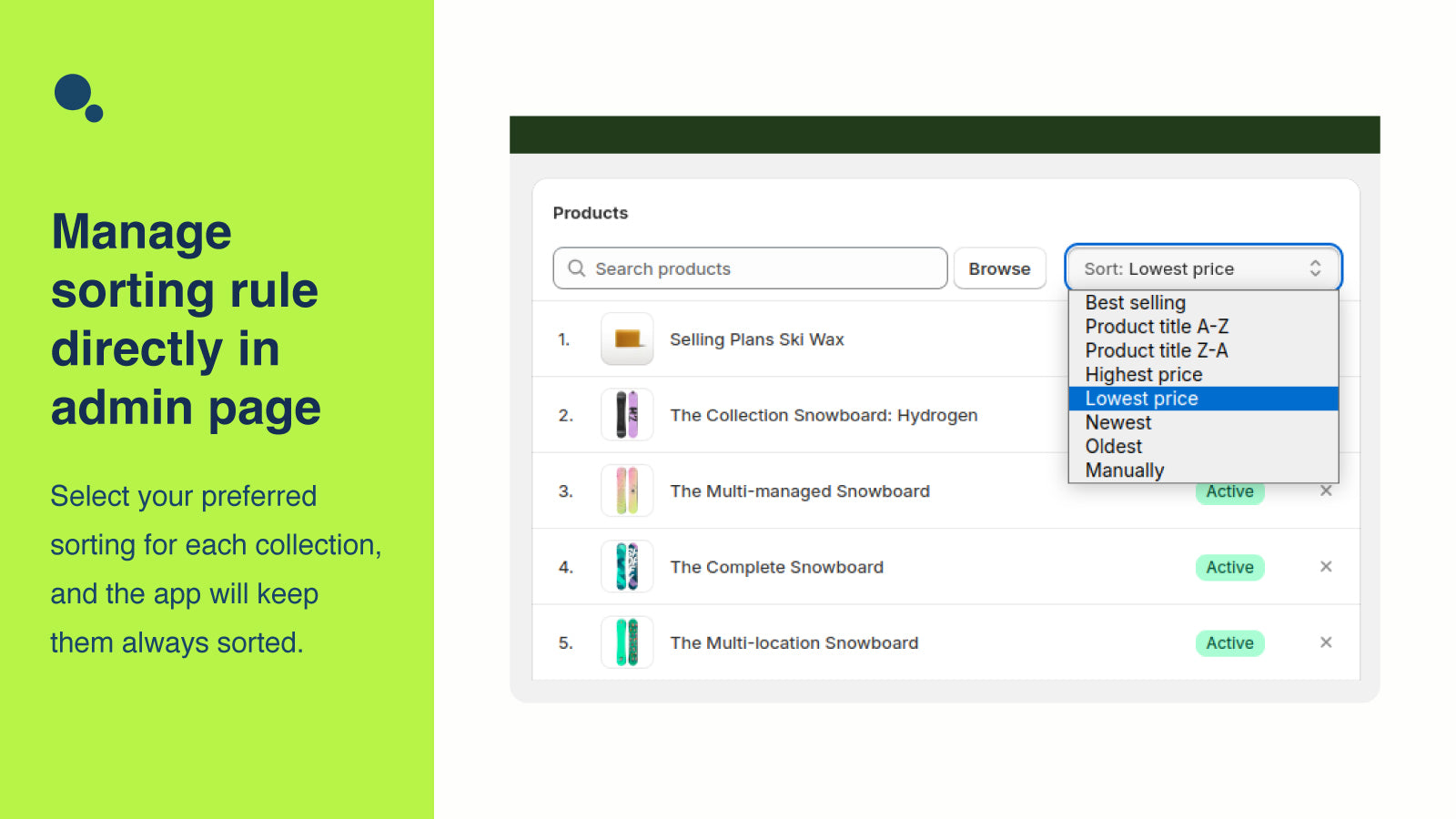The image size is (1456, 819).
Task: Click Active badge on The Complete Snowboard
Action: click(x=1229, y=567)
